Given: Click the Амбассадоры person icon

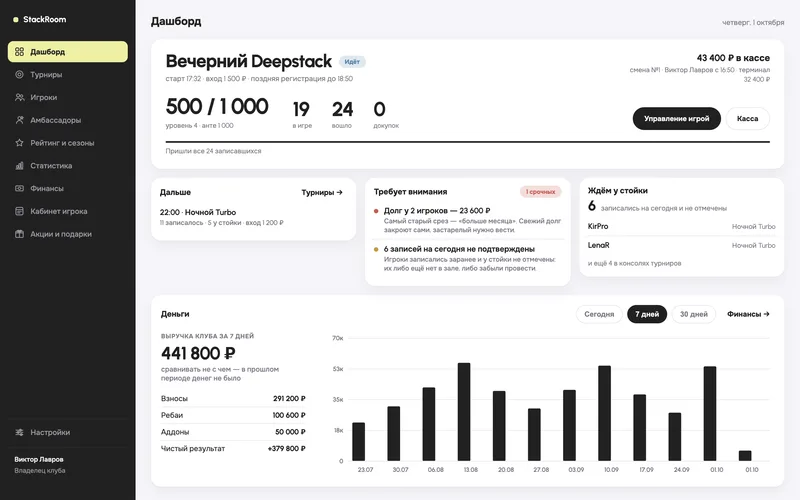Looking at the screenshot, I should pos(19,120).
